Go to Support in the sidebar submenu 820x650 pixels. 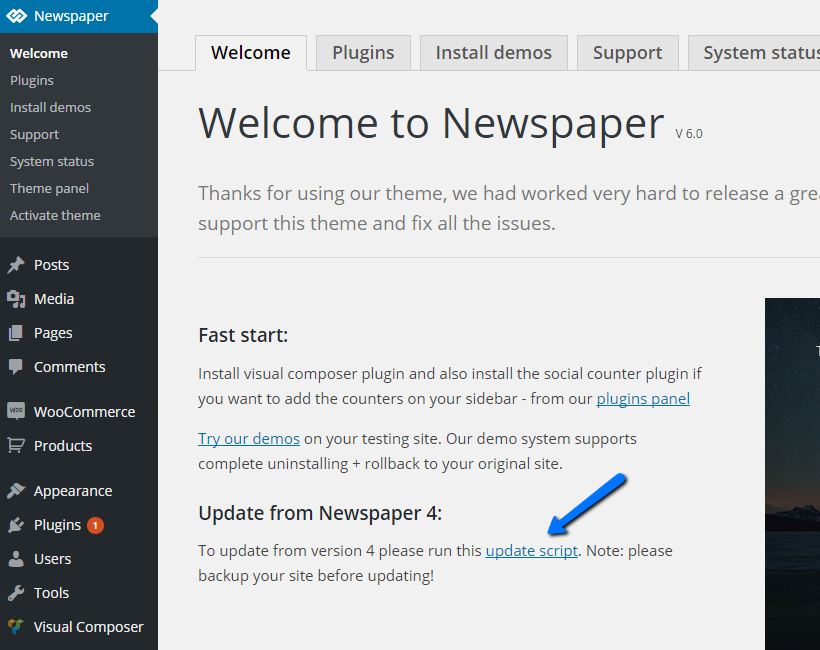pyautogui.click(x=35, y=134)
